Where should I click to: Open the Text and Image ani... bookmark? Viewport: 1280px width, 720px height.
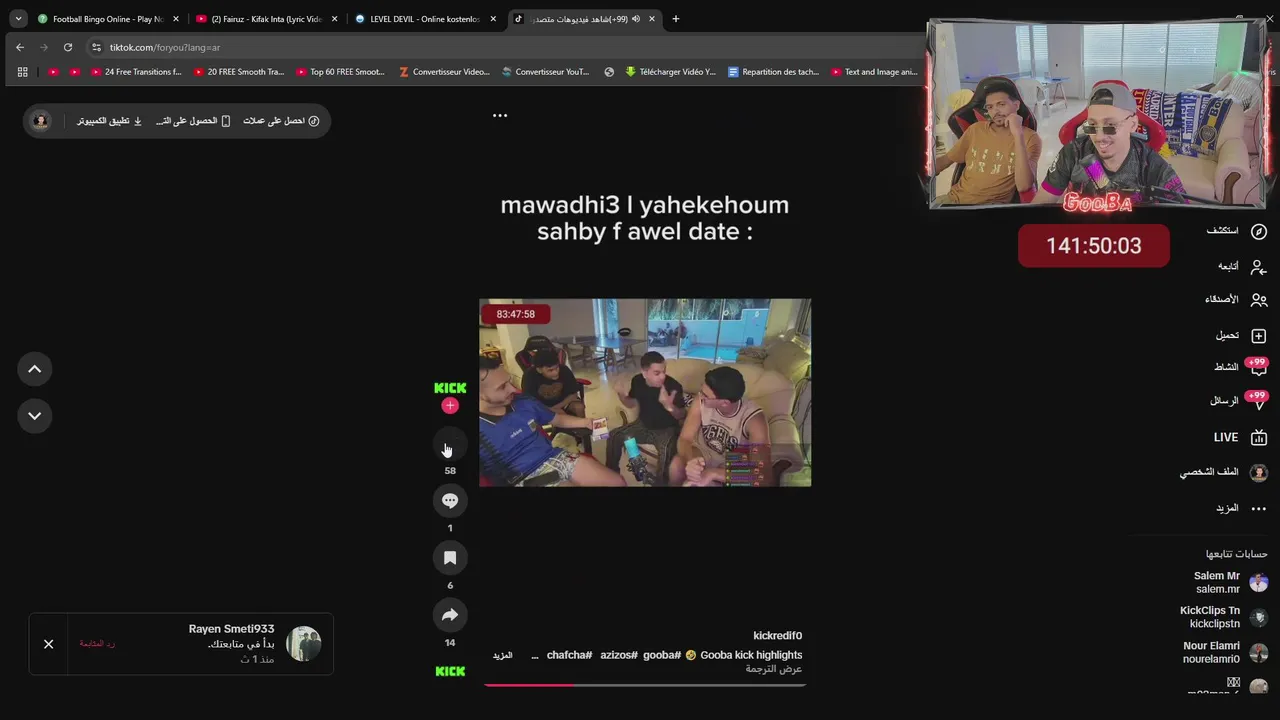tap(874, 72)
